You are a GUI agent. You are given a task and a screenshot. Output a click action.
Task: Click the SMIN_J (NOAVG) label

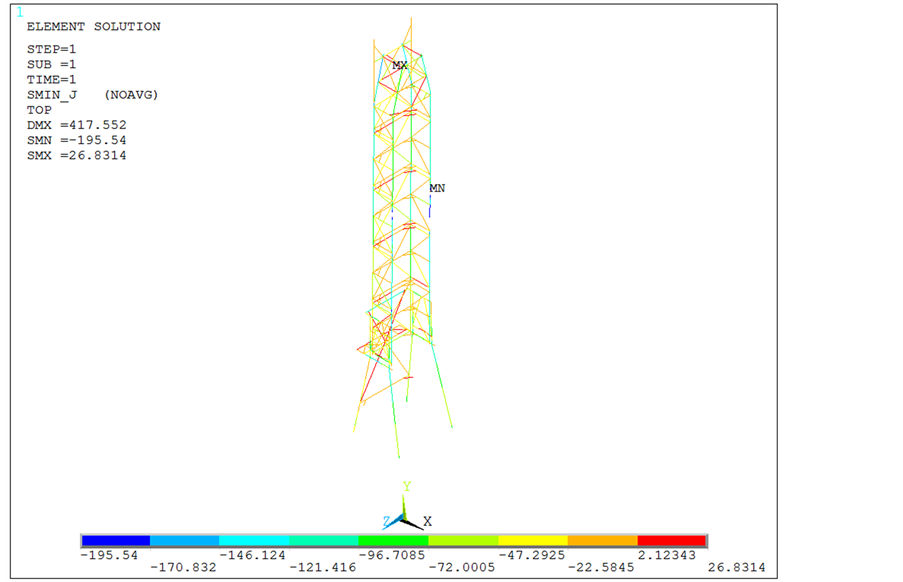coord(93,95)
